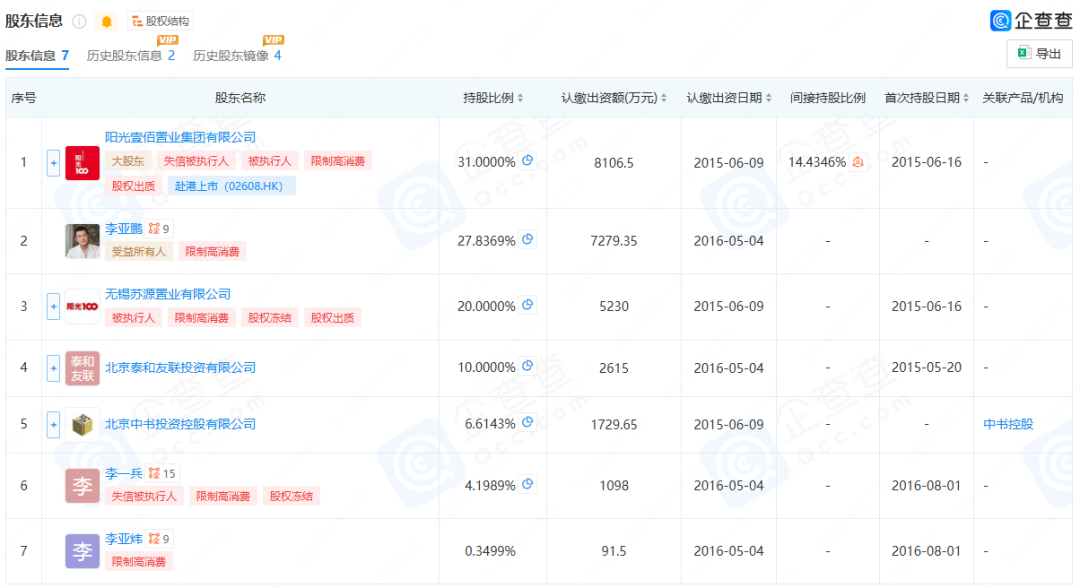The image size is (1080, 588).
Task: Expand row for 北京泰和友联投资有限公司
Action: pos(54,368)
